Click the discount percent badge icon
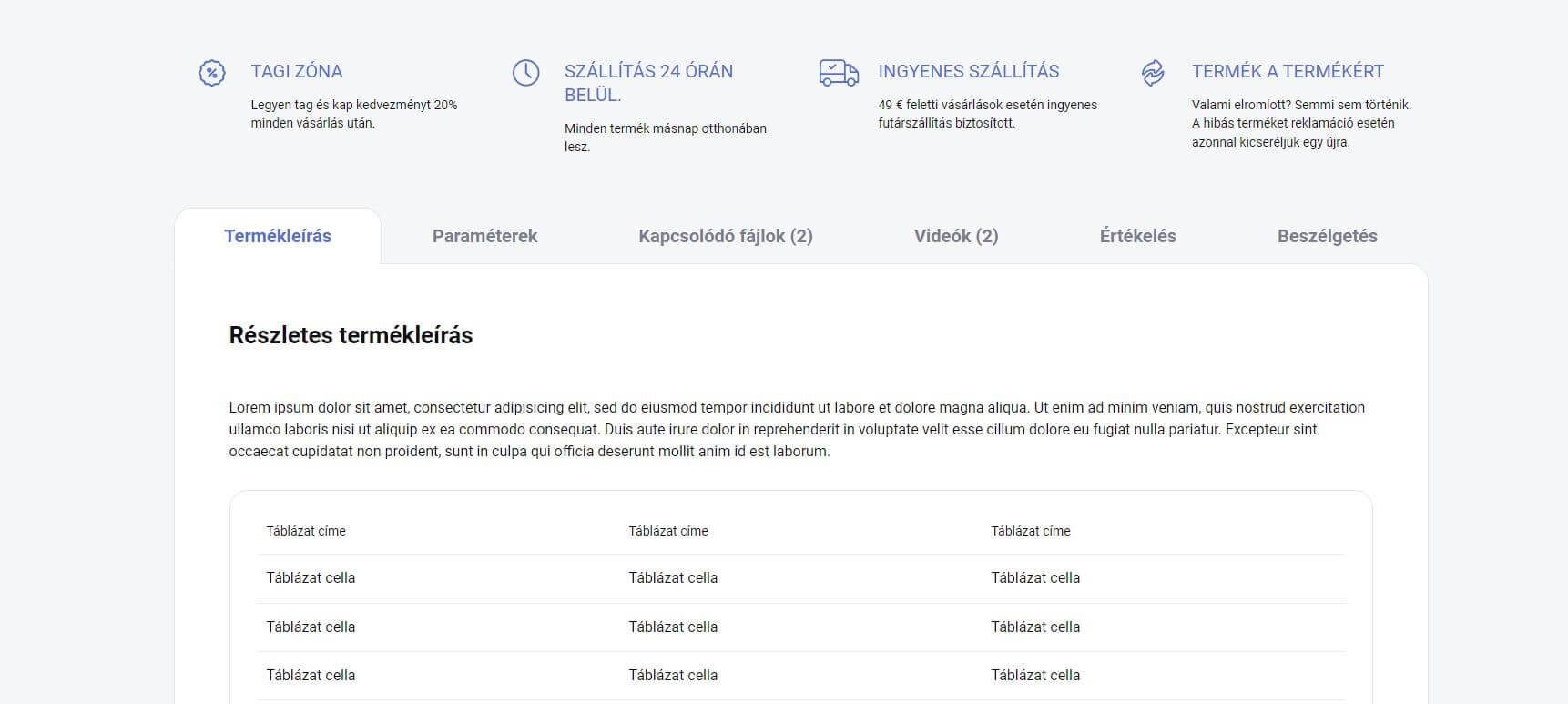1568x704 pixels. (211, 73)
